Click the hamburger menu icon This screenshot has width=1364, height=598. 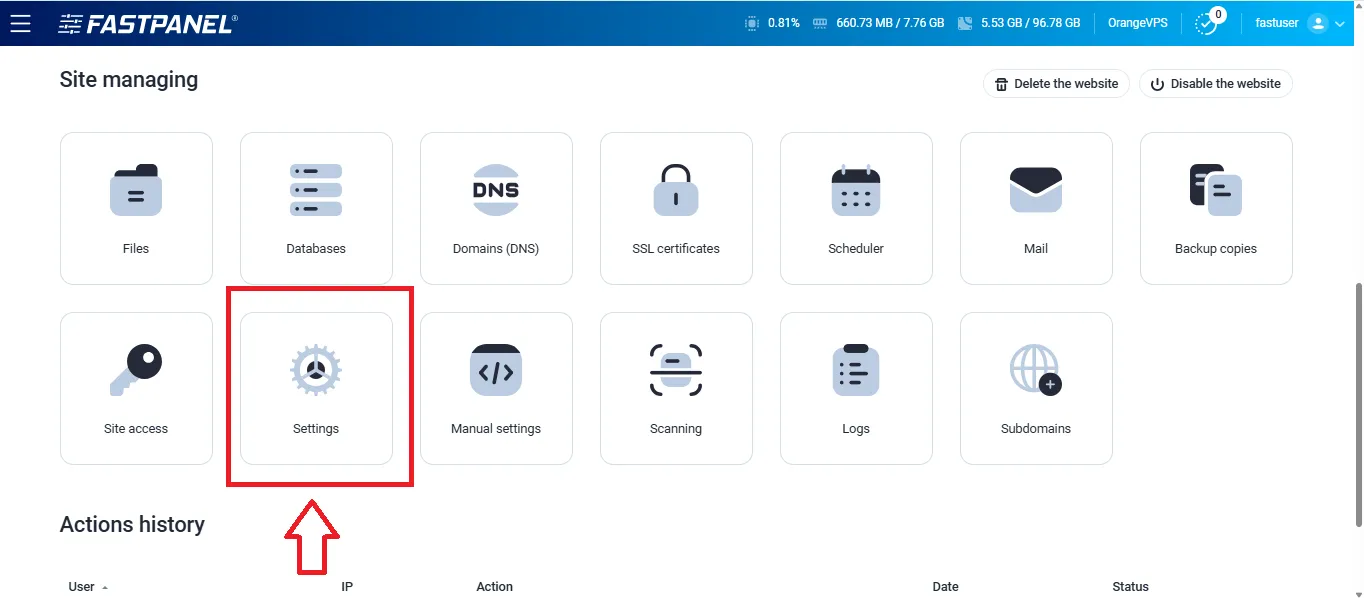20,23
